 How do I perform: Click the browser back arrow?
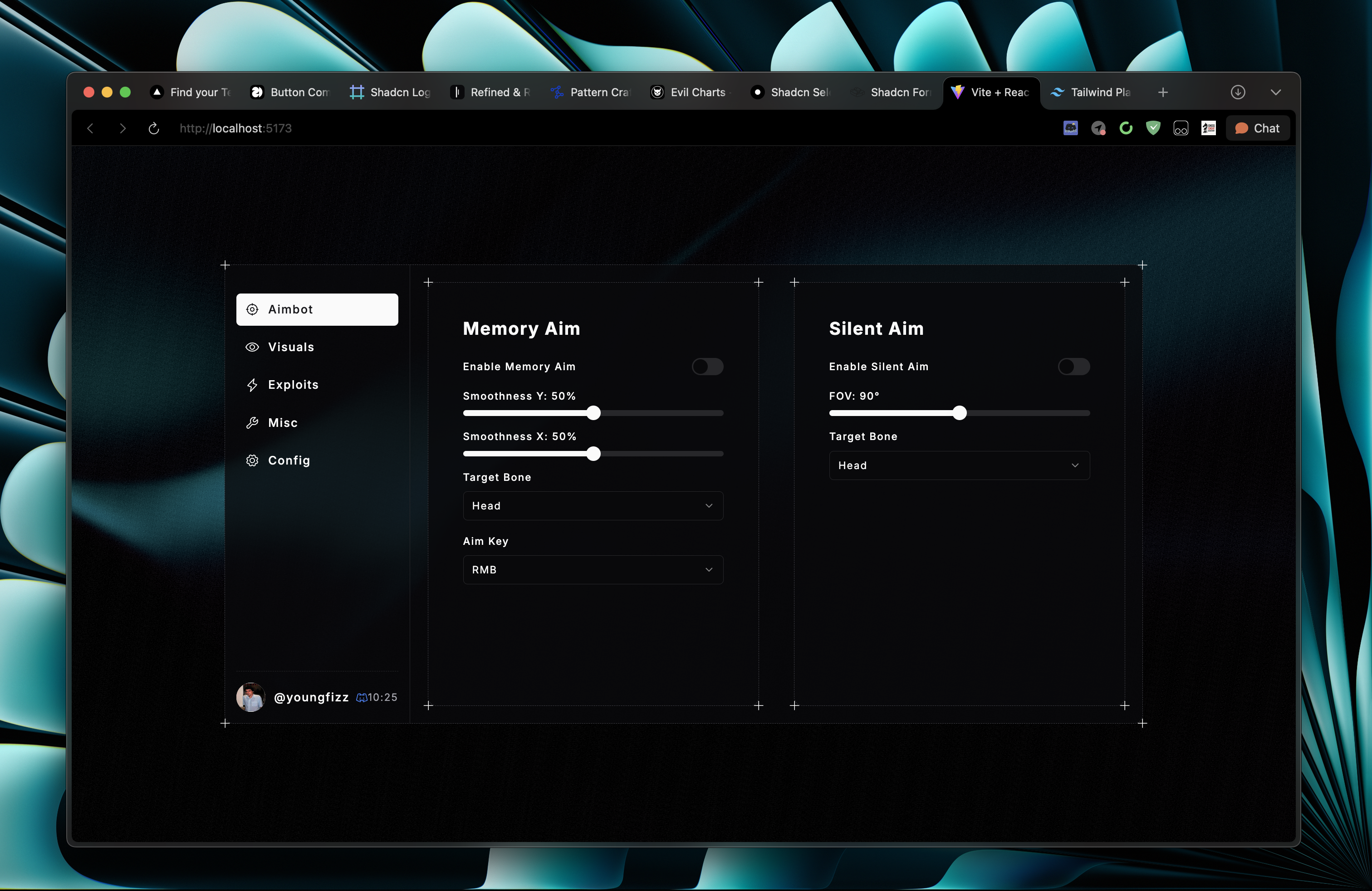(x=90, y=128)
